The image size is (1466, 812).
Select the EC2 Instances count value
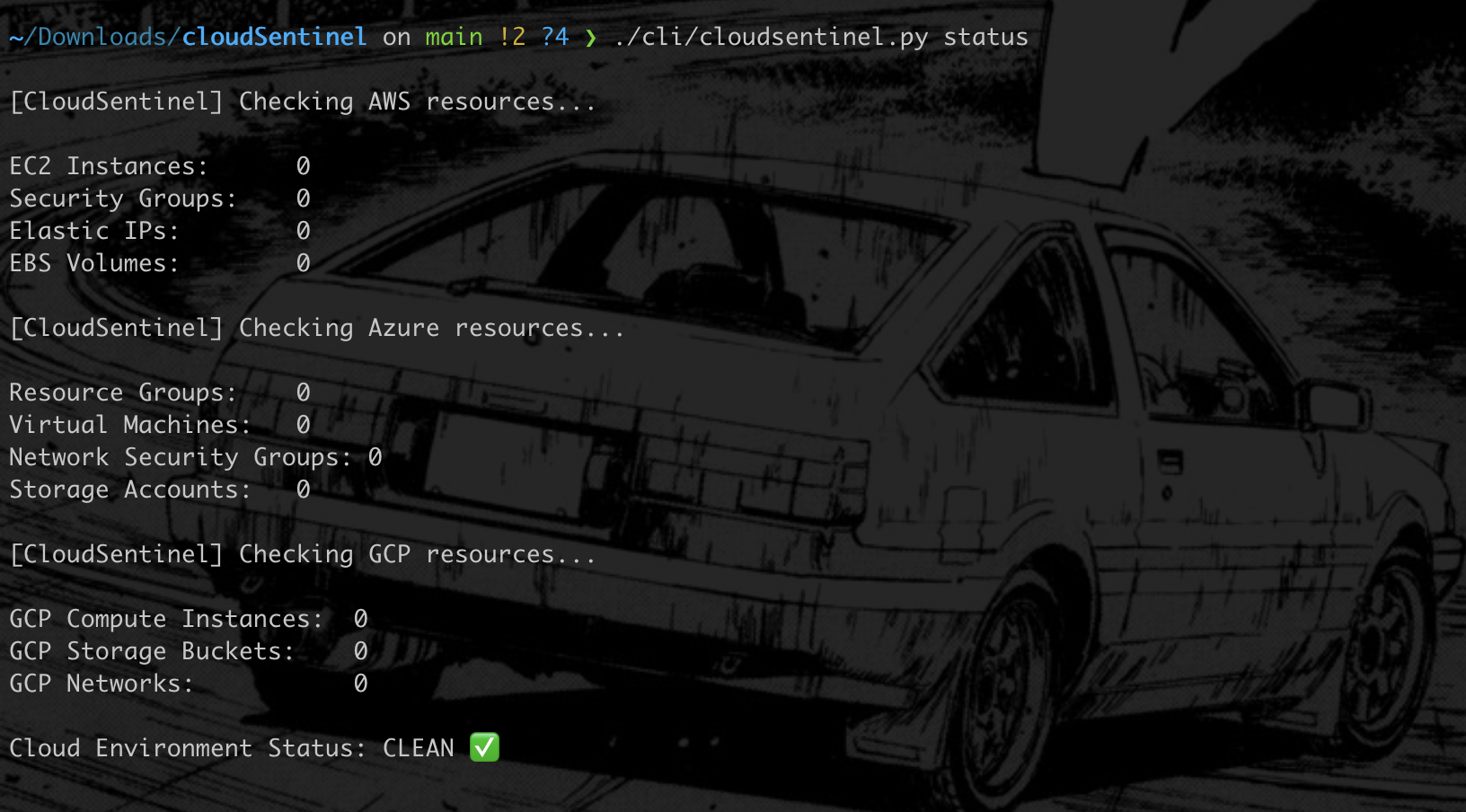(304, 166)
